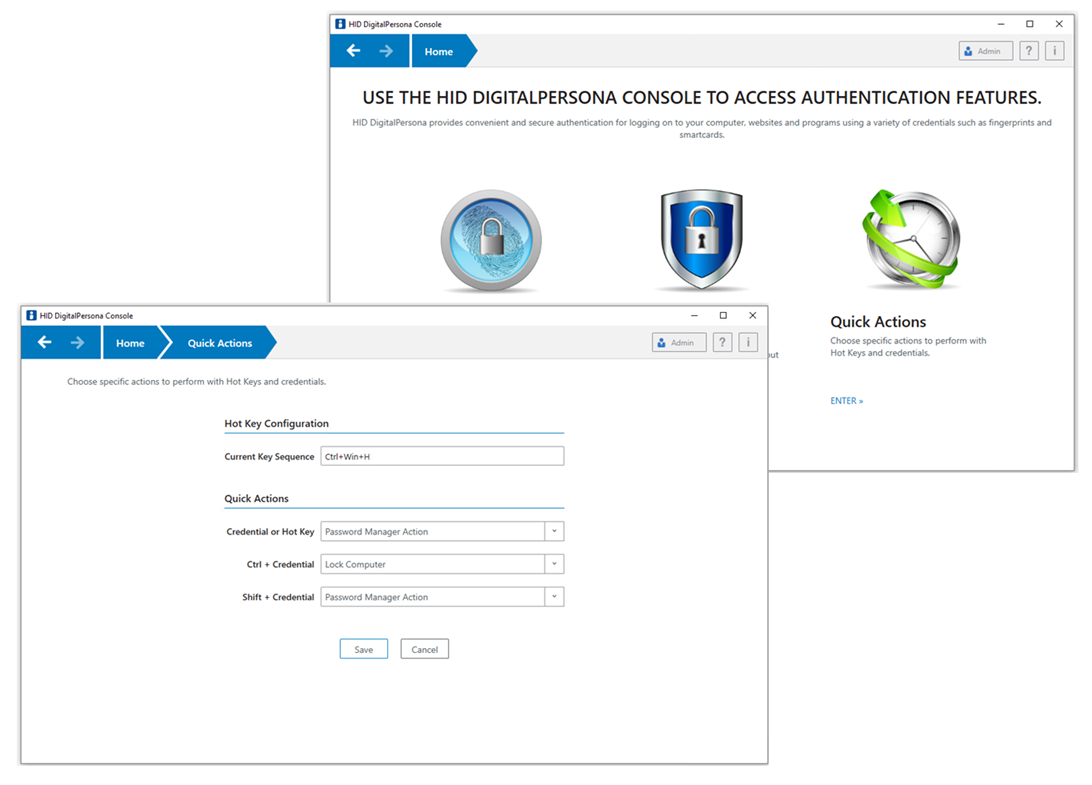Expand the Credential or Hot Key dropdown

[x=554, y=532]
